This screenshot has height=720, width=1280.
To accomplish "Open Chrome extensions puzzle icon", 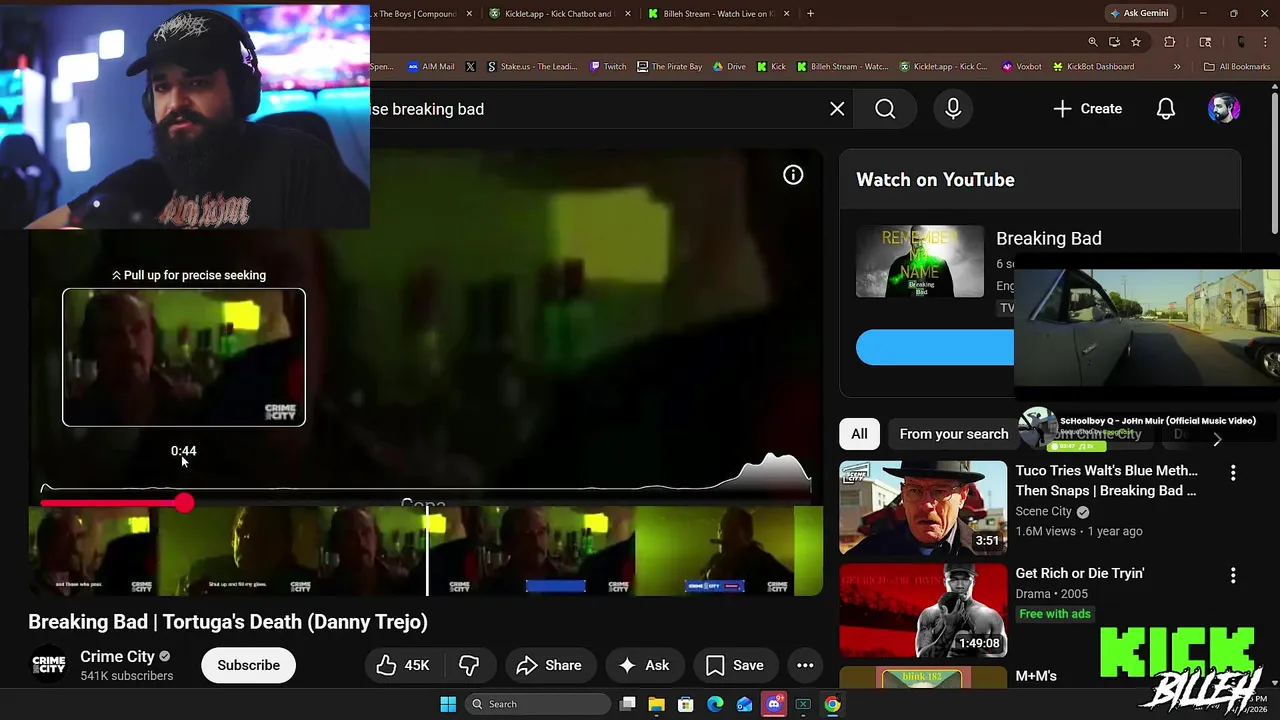I will (x=1170, y=42).
